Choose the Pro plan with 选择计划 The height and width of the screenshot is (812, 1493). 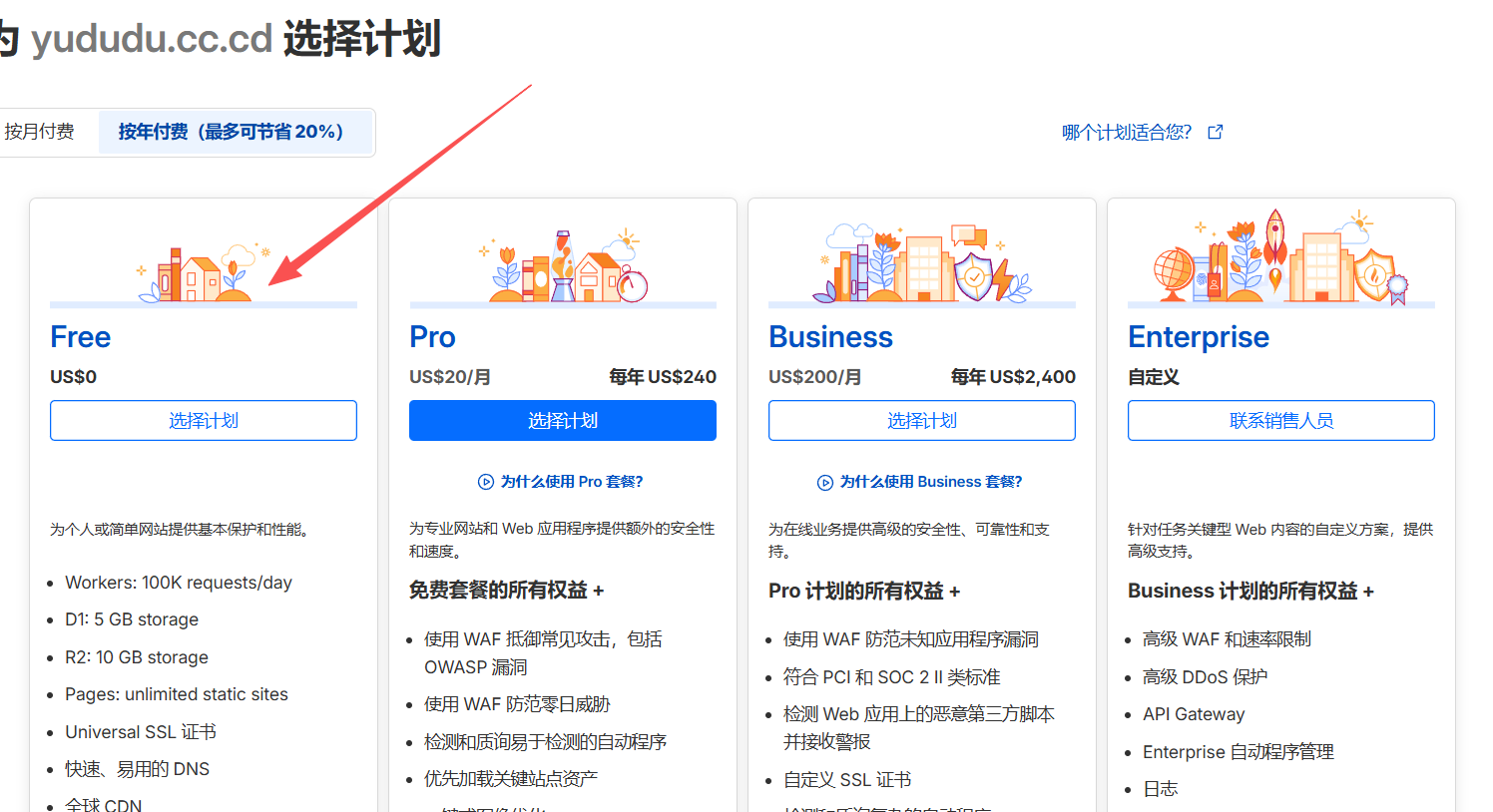[x=563, y=420]
